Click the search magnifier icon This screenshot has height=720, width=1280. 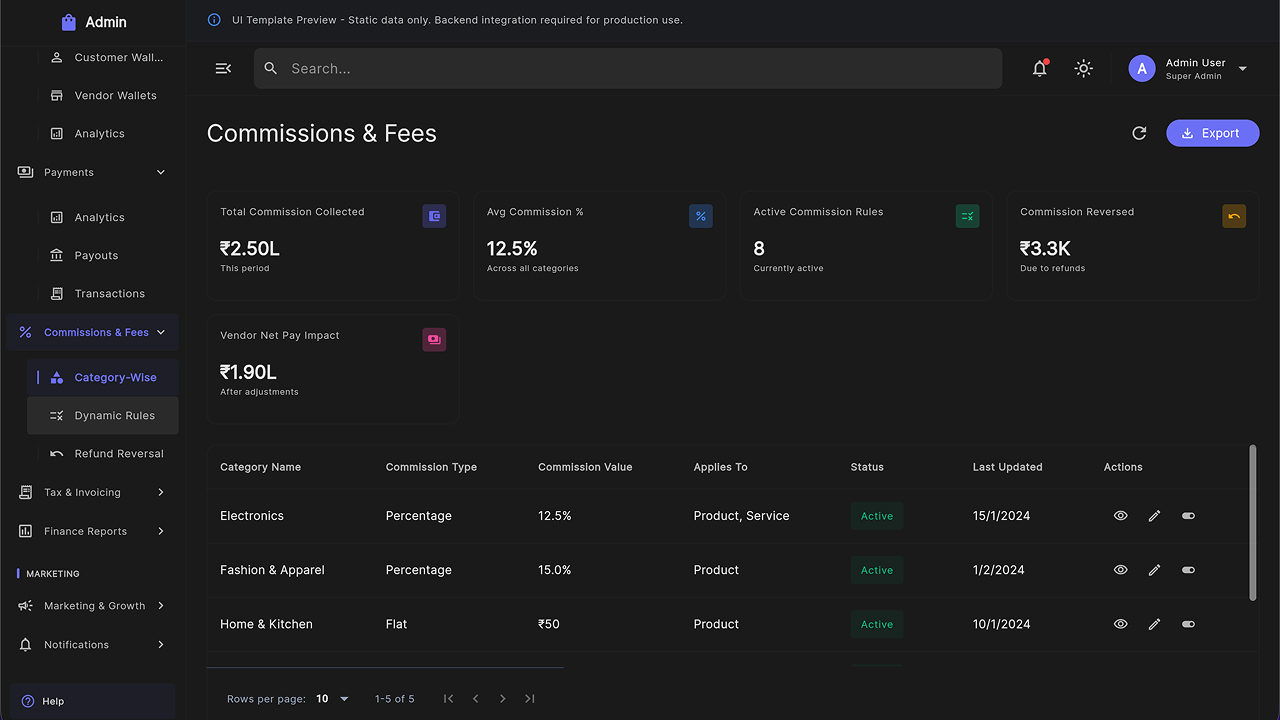(271, 68)
